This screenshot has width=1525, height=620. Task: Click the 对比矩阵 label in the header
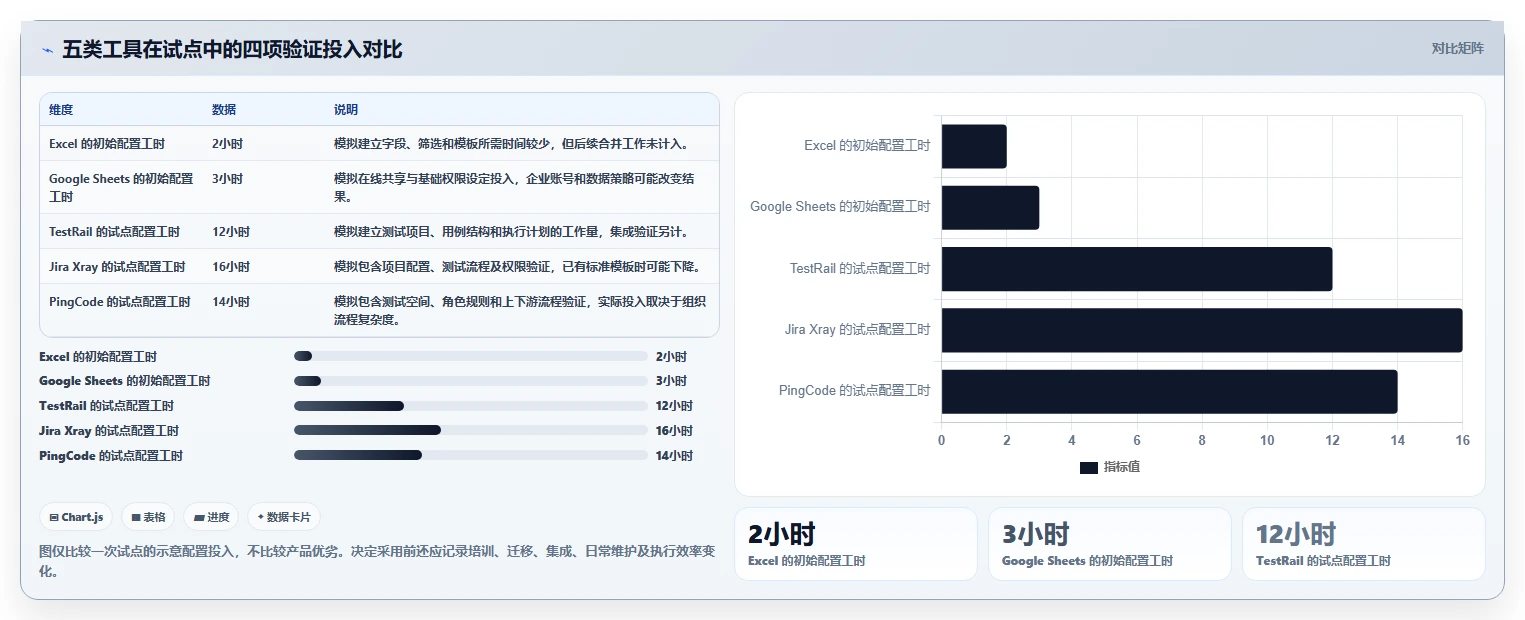(x=1457, y=48)
